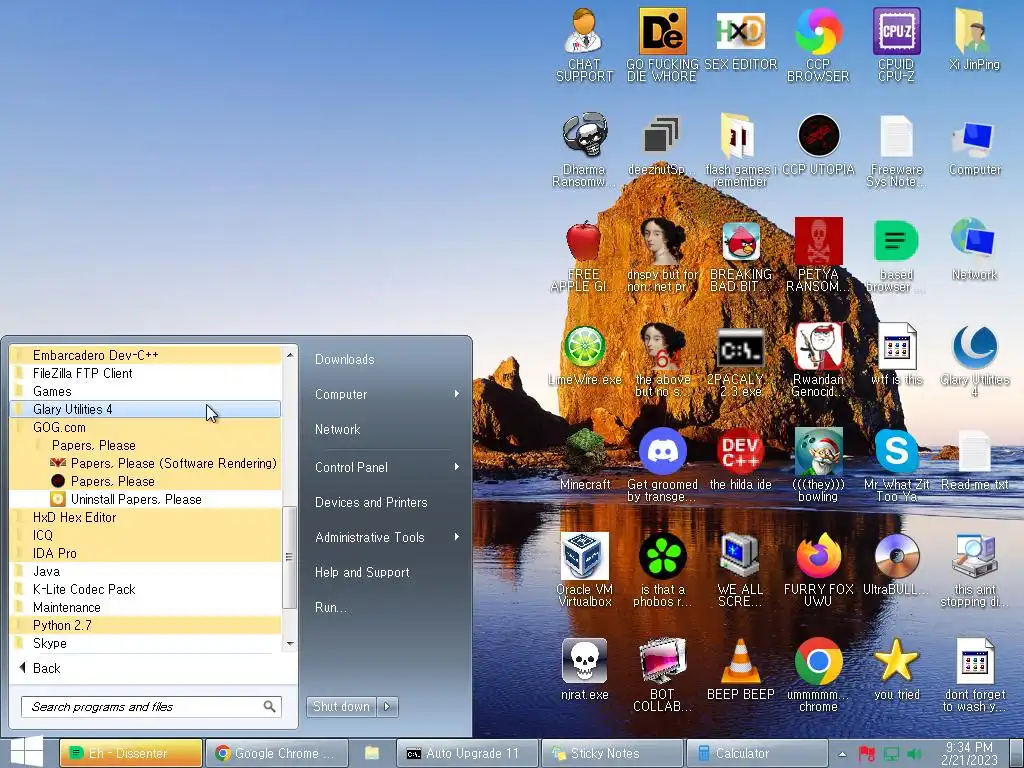Open the shut down options arrow
1024x768 pixels.
click(x=387, y=706)
